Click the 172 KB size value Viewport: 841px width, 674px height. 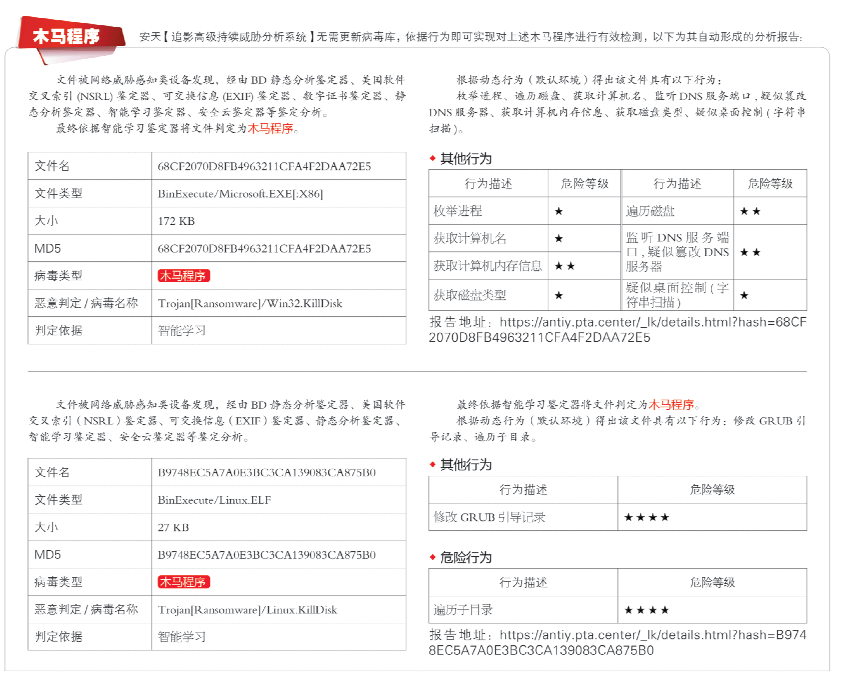click(x=176, y=221)
